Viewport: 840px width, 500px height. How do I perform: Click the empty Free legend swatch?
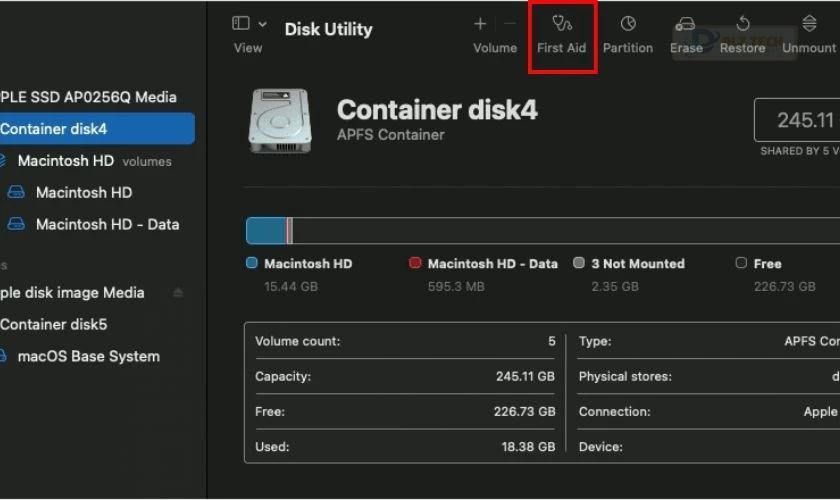click(741, 263)
